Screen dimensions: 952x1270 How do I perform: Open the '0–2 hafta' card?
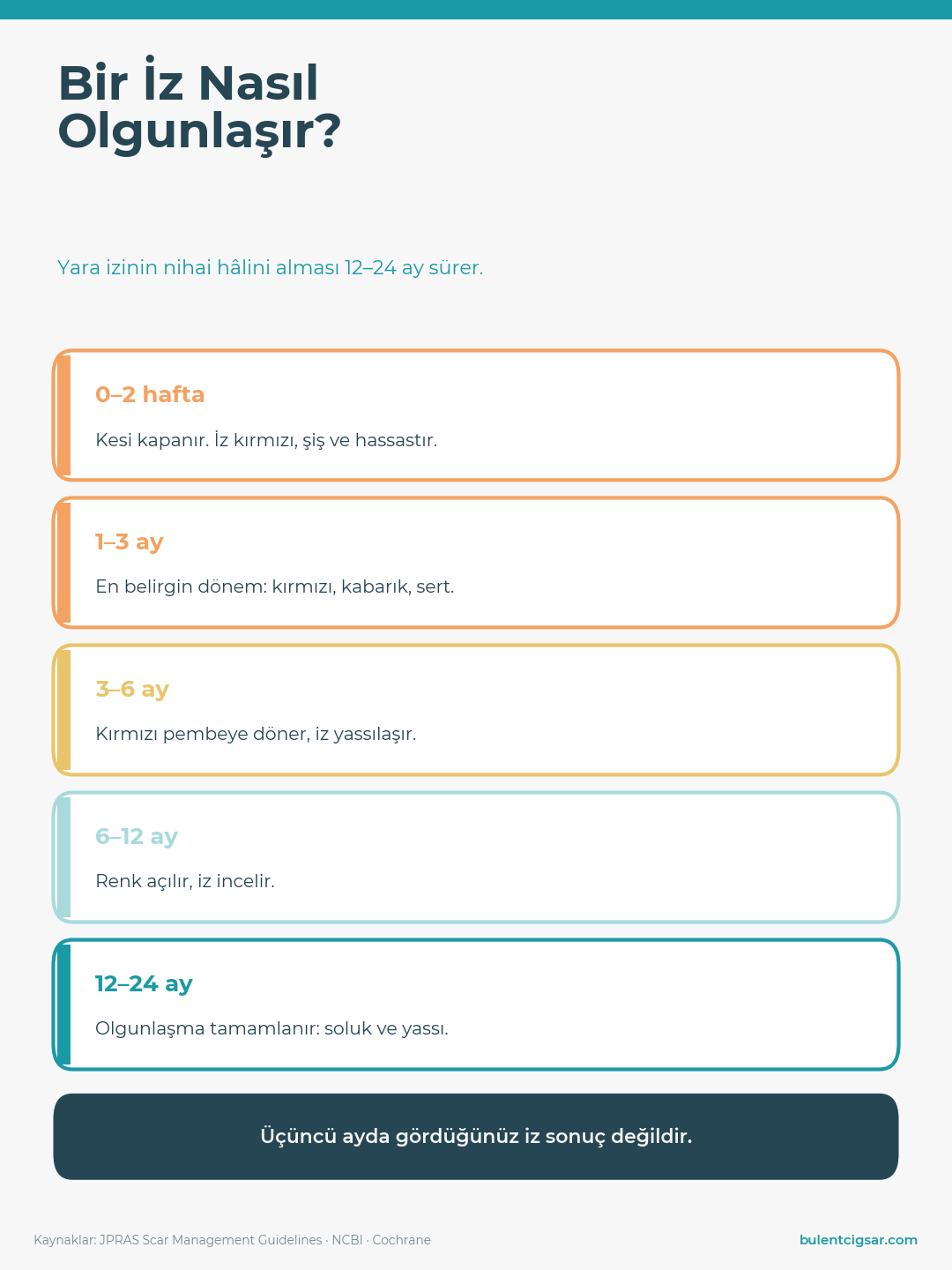pos(476,415)
